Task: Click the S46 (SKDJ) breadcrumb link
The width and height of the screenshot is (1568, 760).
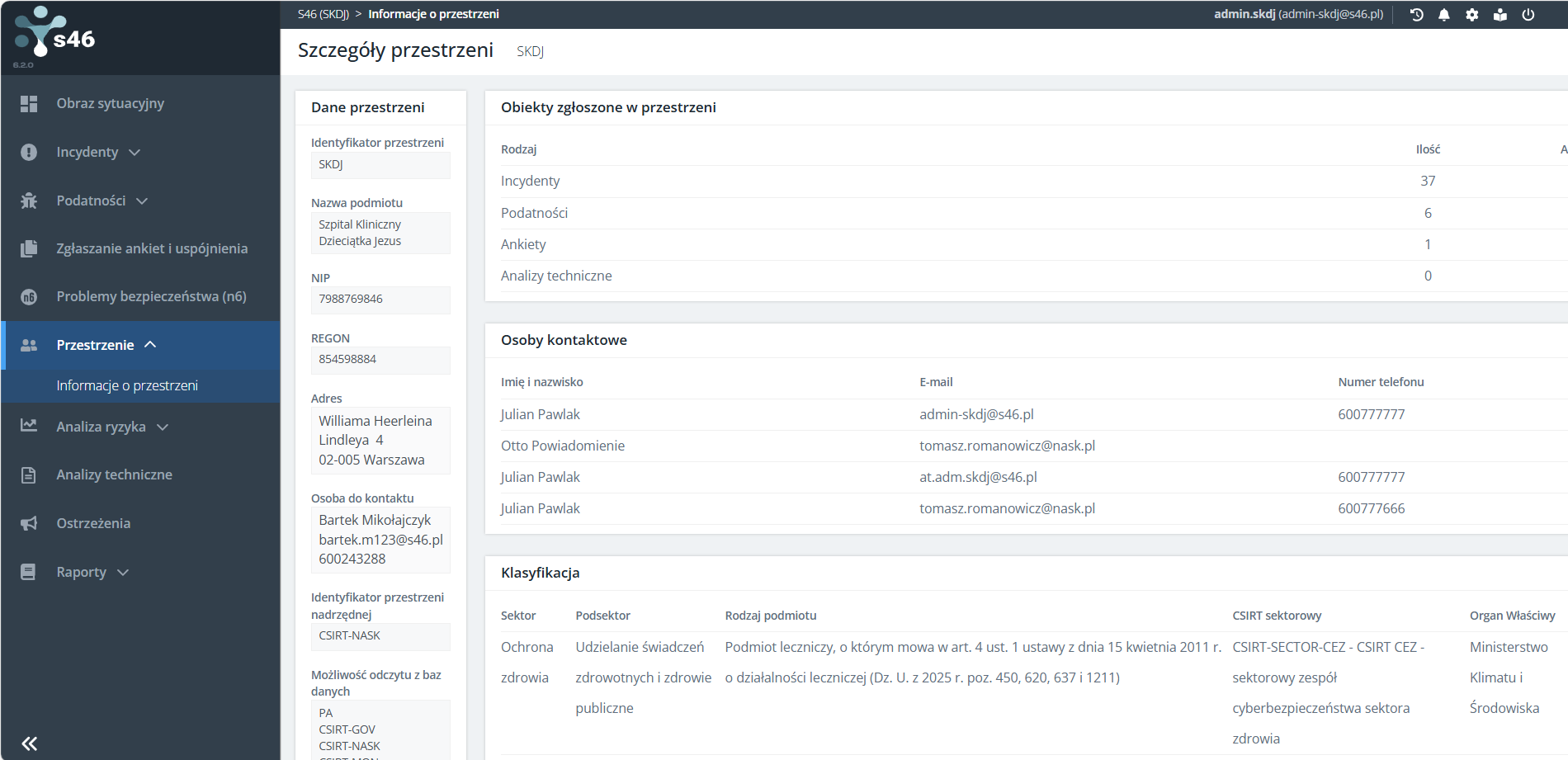Action: [324, 14]
